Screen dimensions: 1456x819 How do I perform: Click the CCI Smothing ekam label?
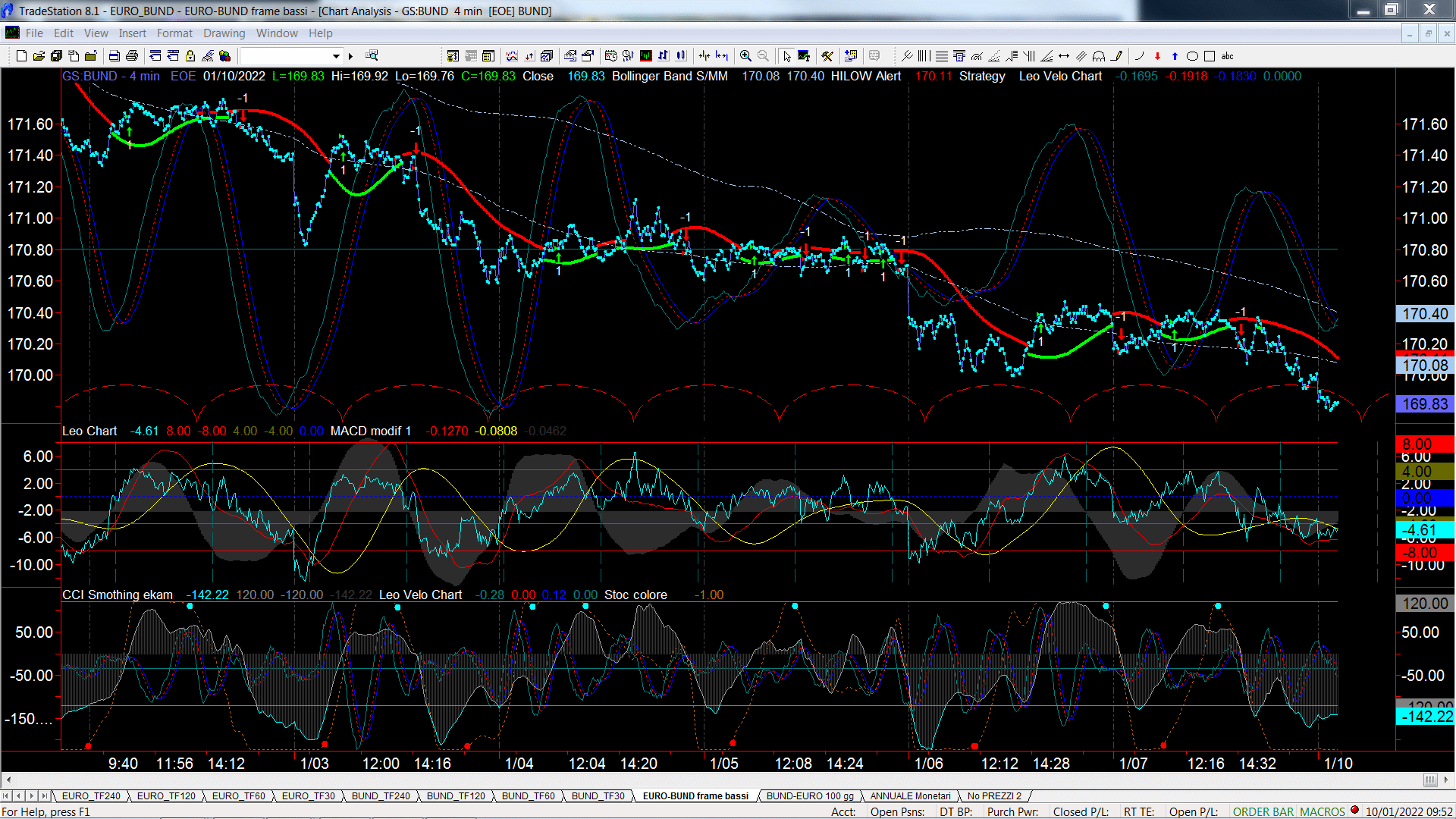(x=118, y=595)
